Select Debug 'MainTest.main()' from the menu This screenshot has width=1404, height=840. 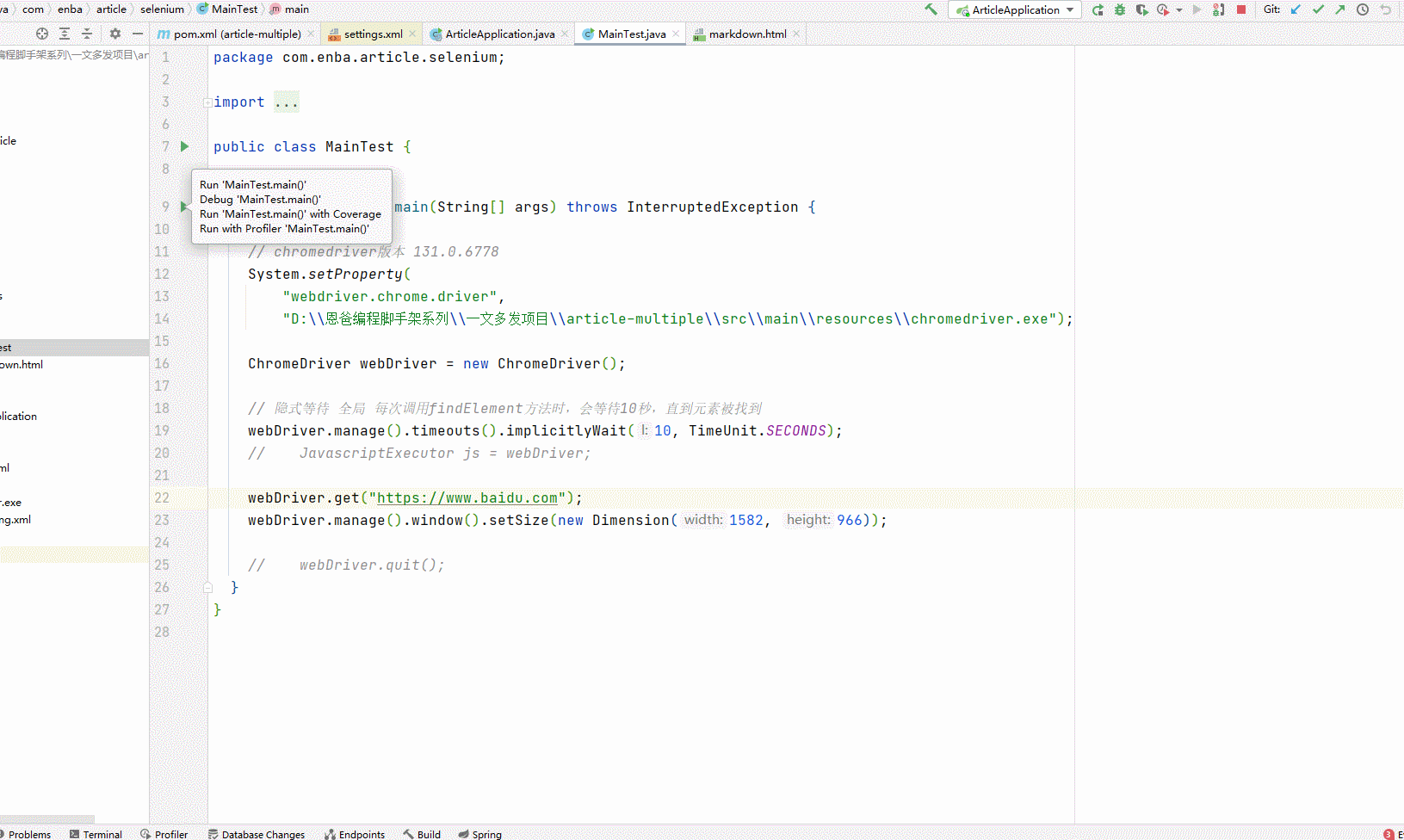pos(259,199)
